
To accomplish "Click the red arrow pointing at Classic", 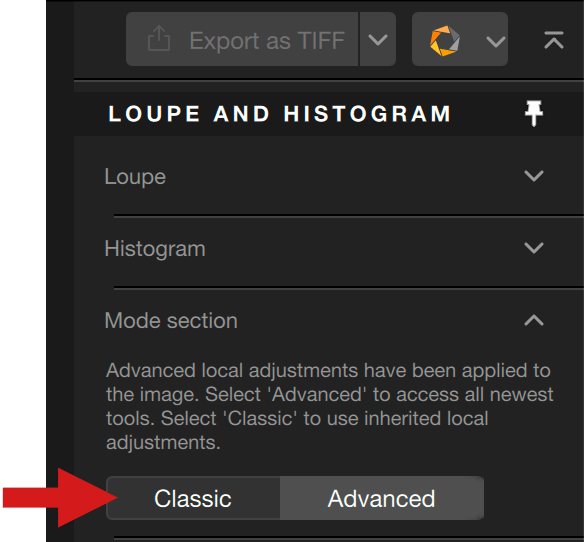I will [x=60, y=498].
